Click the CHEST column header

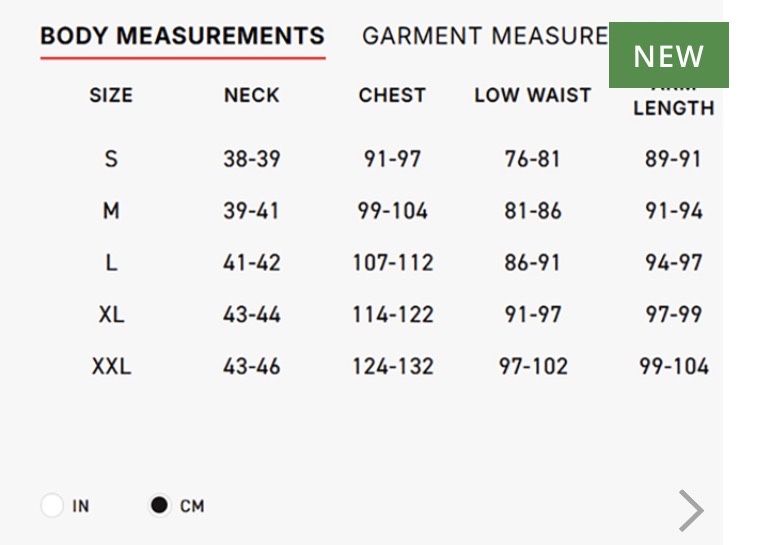click(x=392, y=96)
